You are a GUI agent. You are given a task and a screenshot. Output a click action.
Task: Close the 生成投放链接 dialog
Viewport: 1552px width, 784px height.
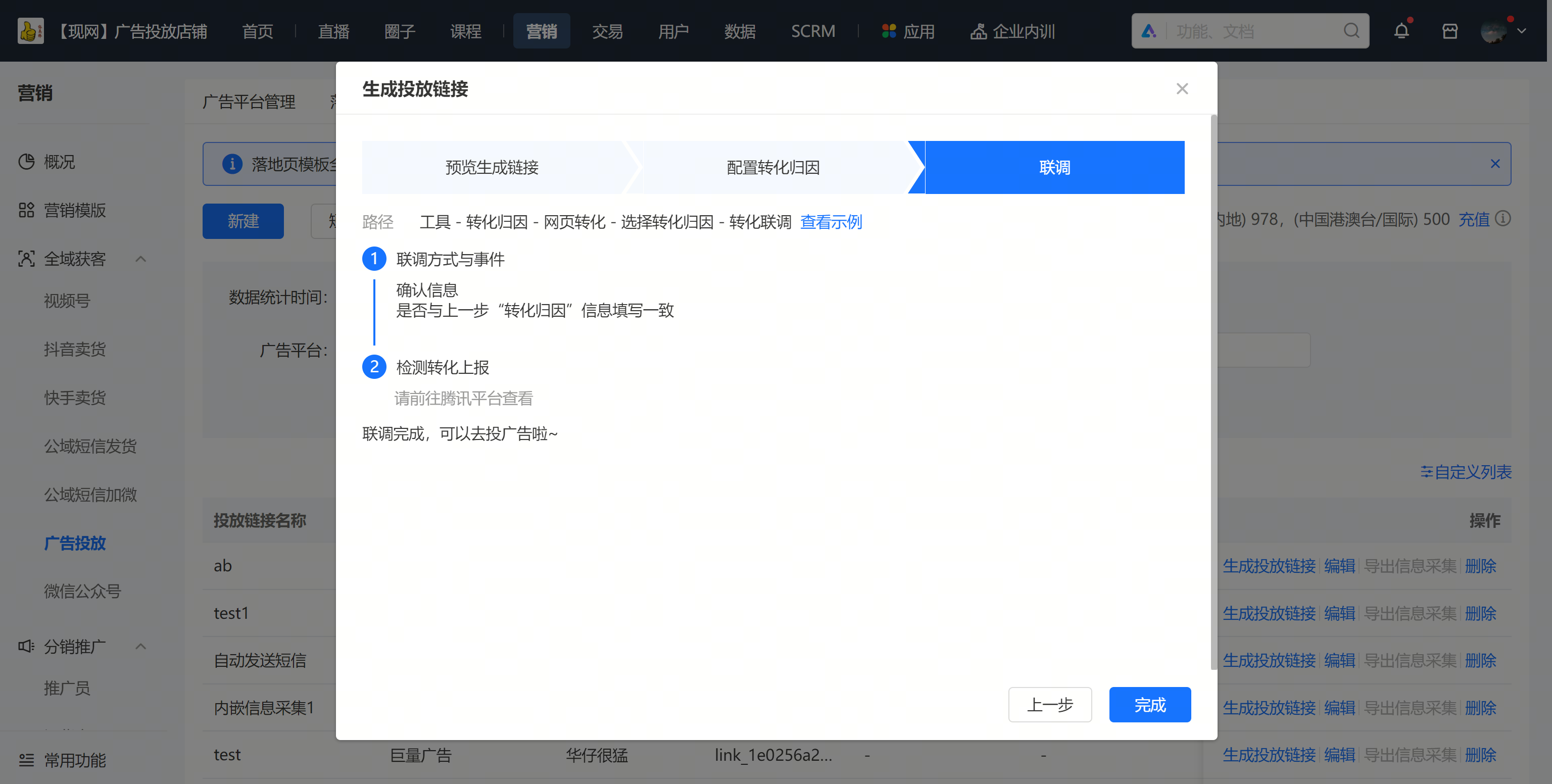(1182, 88)
